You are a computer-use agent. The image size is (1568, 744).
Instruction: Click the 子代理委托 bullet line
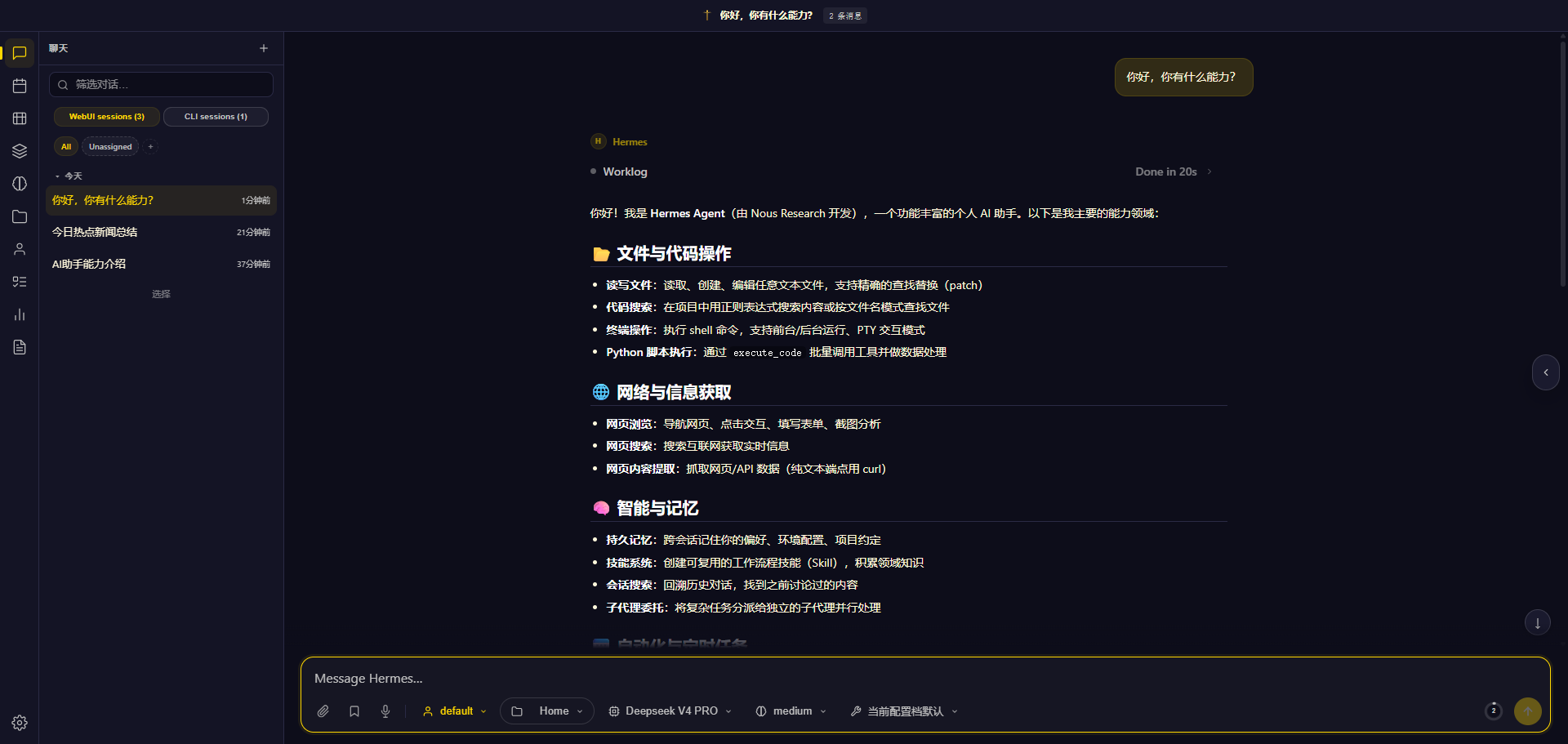pyautogui.click(x=743, y=608)
